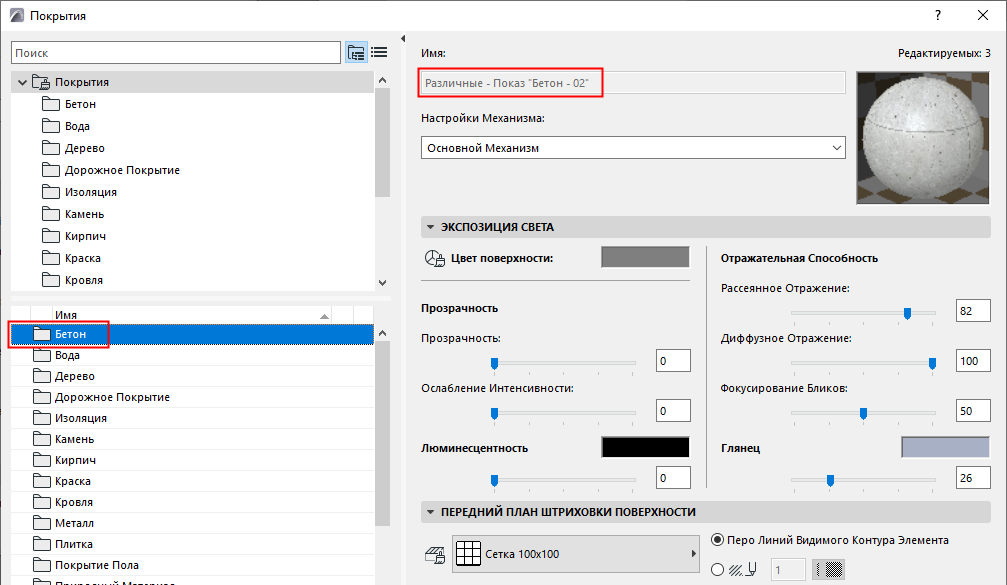Collapse the ЭКСПОЗИЦИЯ СВЕТА section
1007x585 pixels.
click(x=430, y=227)
